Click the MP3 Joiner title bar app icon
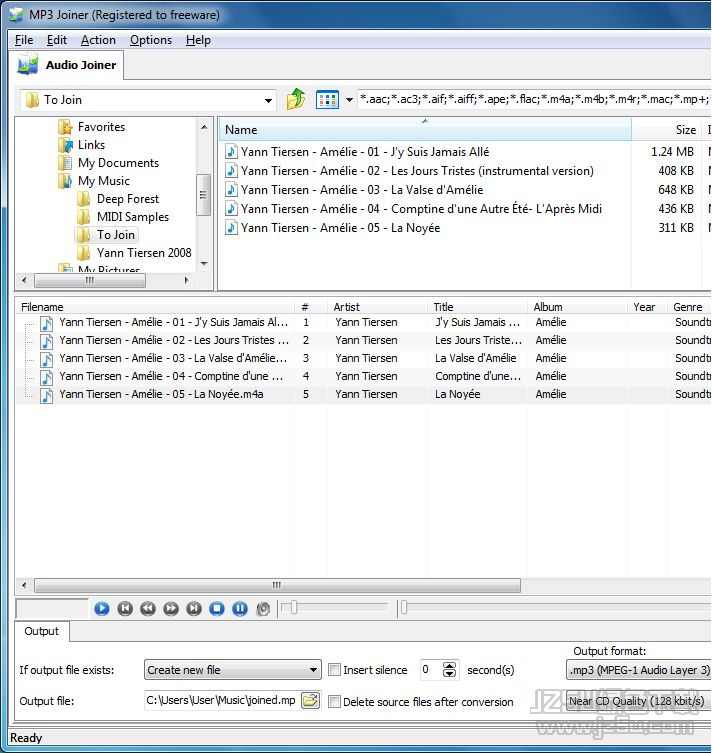 [16, 14]
